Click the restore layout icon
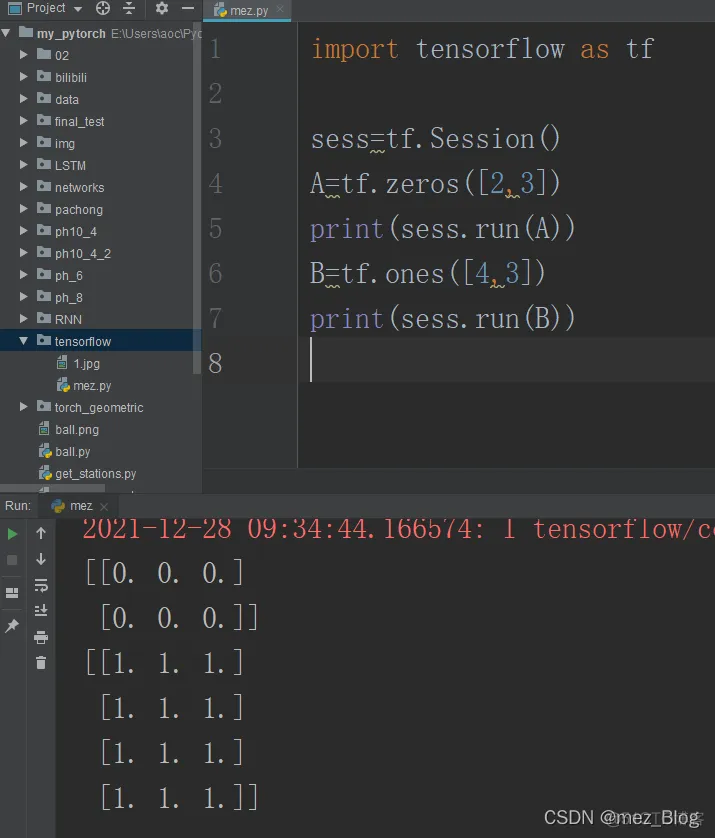Viewport: 715px width, 838px height. point(12,593)
